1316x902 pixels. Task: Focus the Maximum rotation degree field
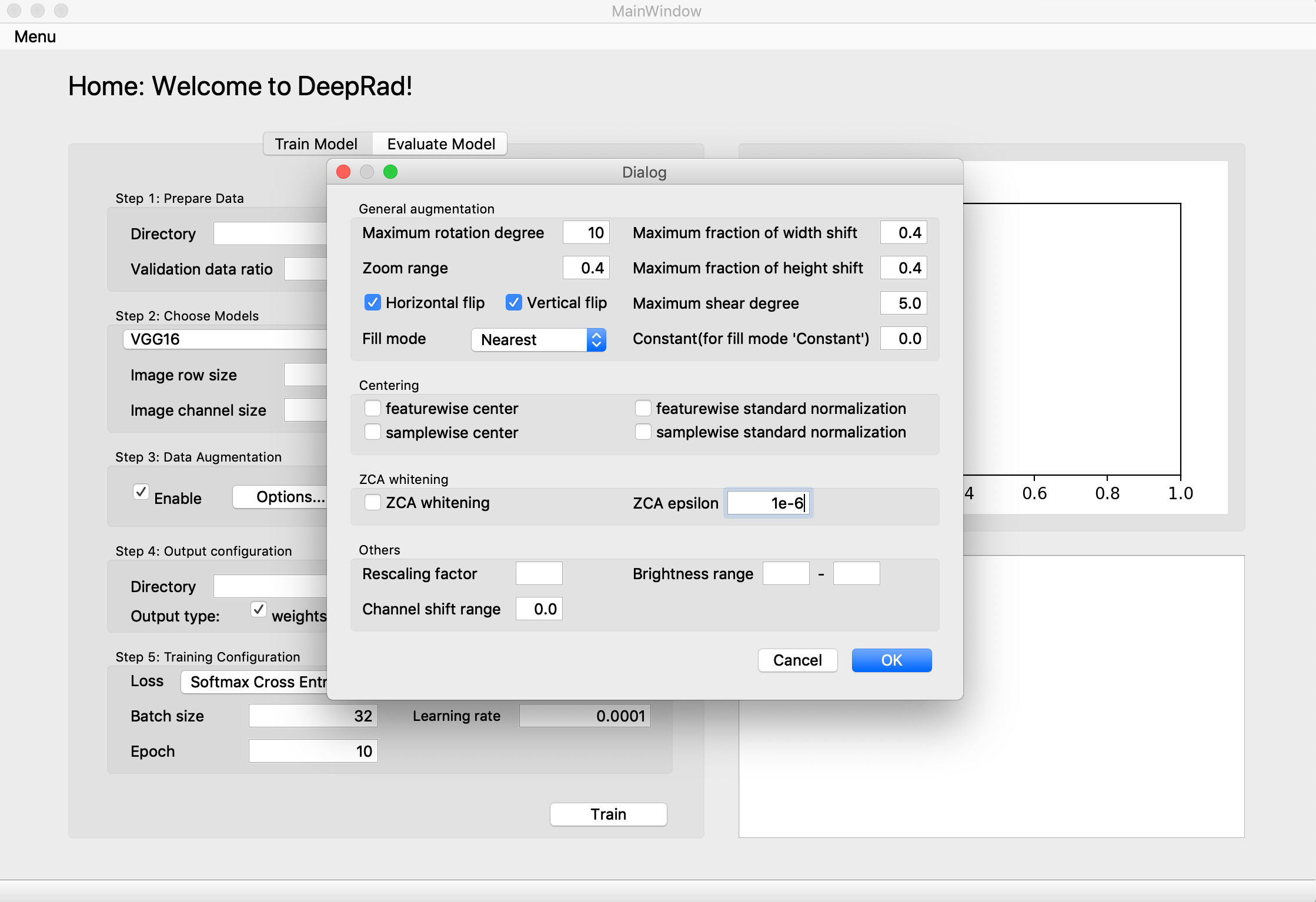tap(586, 233)
